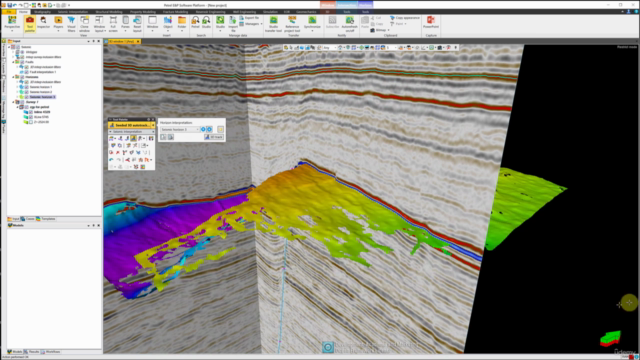The height and width of the screenshot is (360, 640).
Task: Toggle checkbox for Seismic horizon 1
Action: [x=27, y=87]
